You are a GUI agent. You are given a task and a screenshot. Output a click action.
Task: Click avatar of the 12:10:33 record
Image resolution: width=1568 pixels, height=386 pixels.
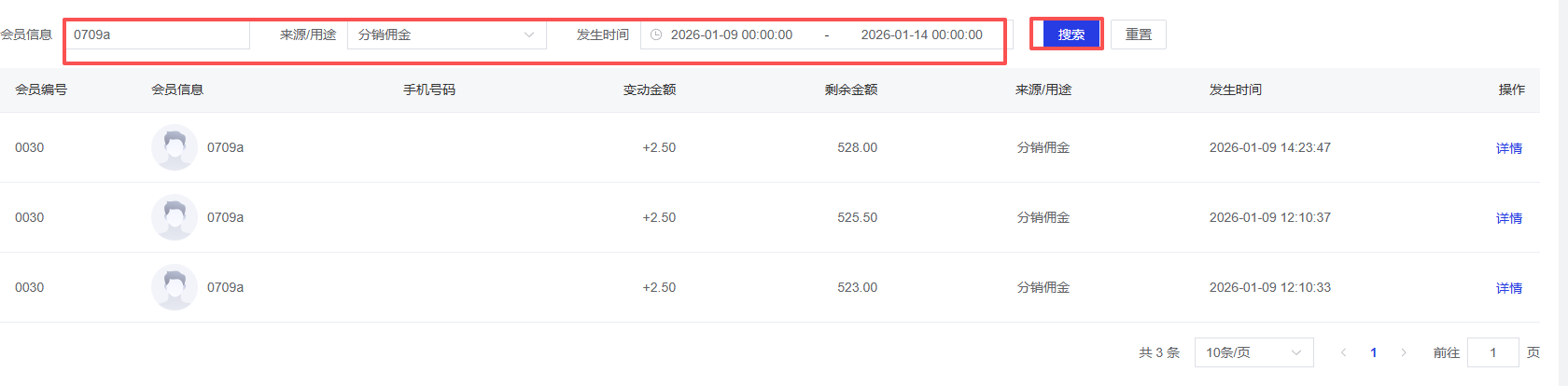(175, 287)
